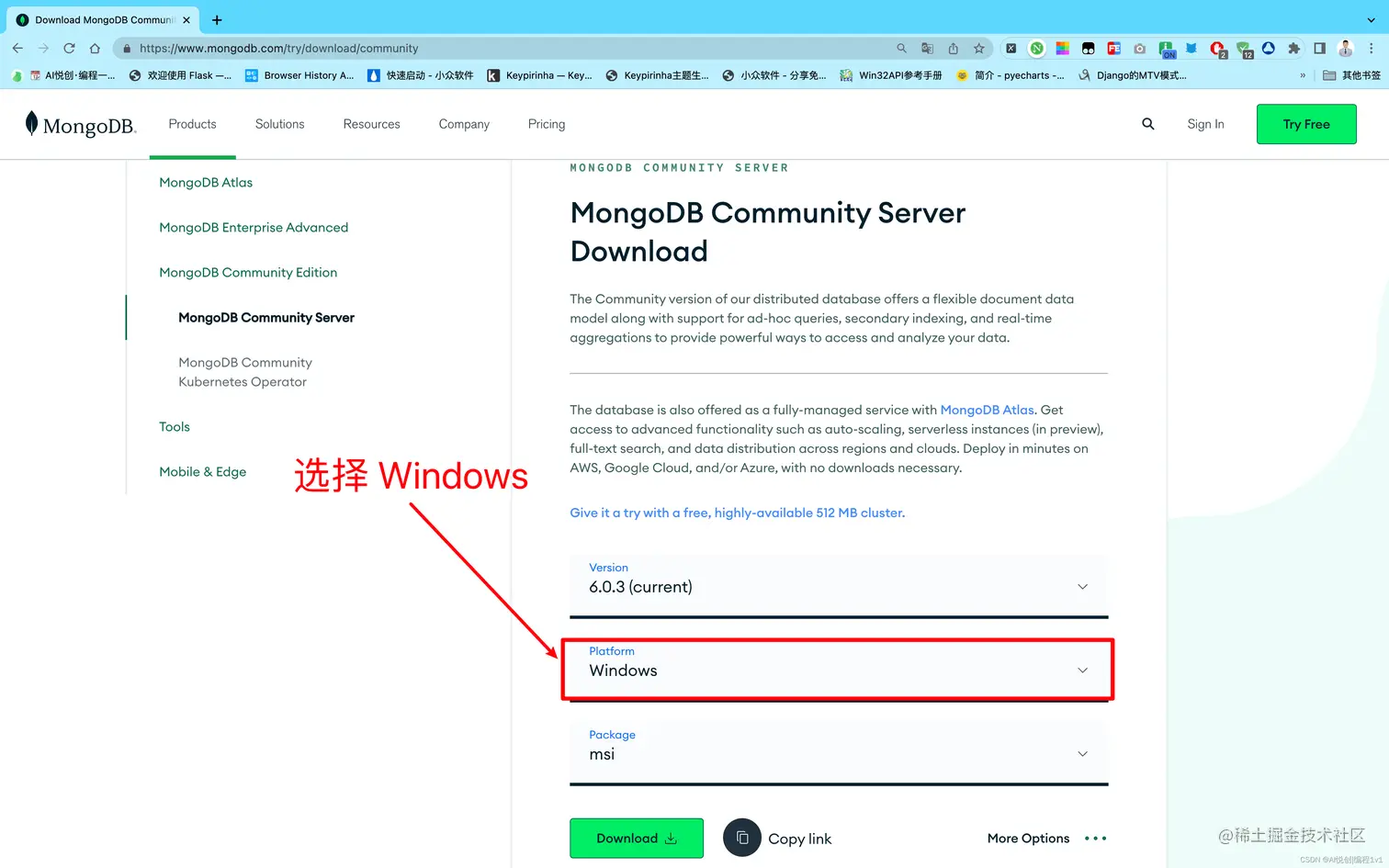Click the share page icon in address bar
The width and height of the screenshot is (1389, 868).
953,48
